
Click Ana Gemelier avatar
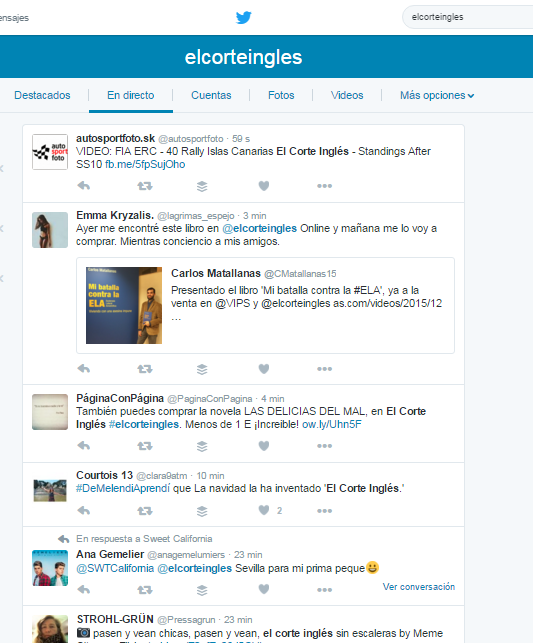[50, 568]
